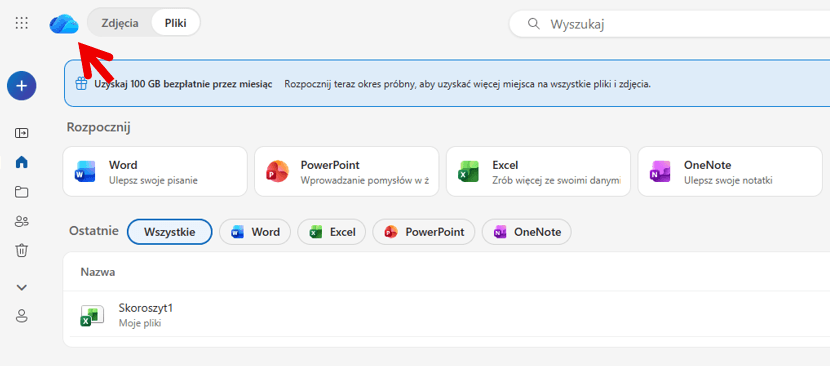Open the OneNote start card
Screen dimensions: 830x366
click(x=730, y=172)
